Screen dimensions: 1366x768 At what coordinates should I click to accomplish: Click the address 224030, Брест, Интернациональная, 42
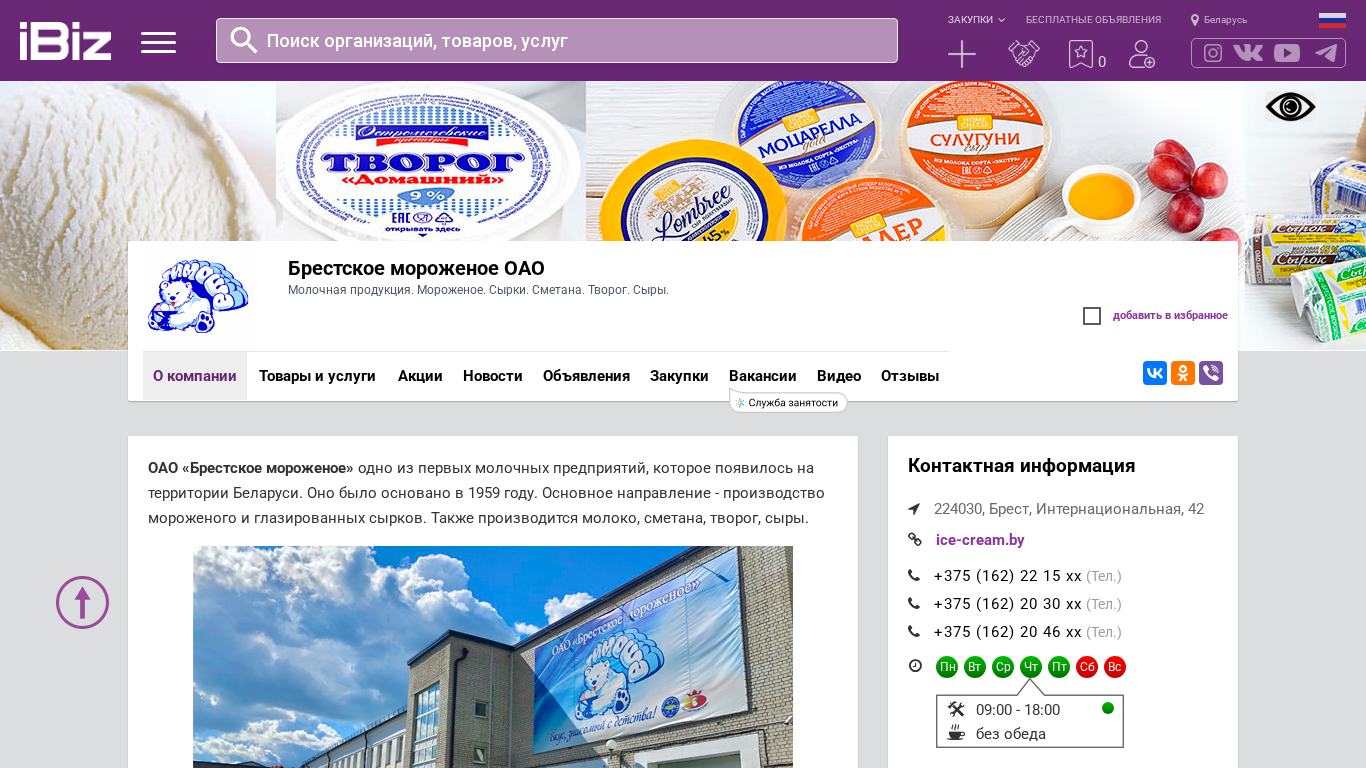coord(1069,509)
